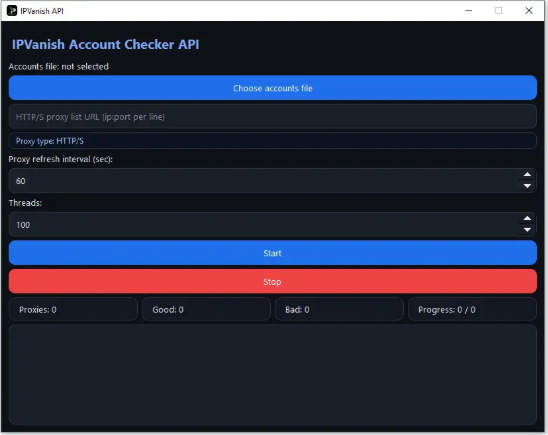Click the Bad: 0 counter

(x=339, y=309)
